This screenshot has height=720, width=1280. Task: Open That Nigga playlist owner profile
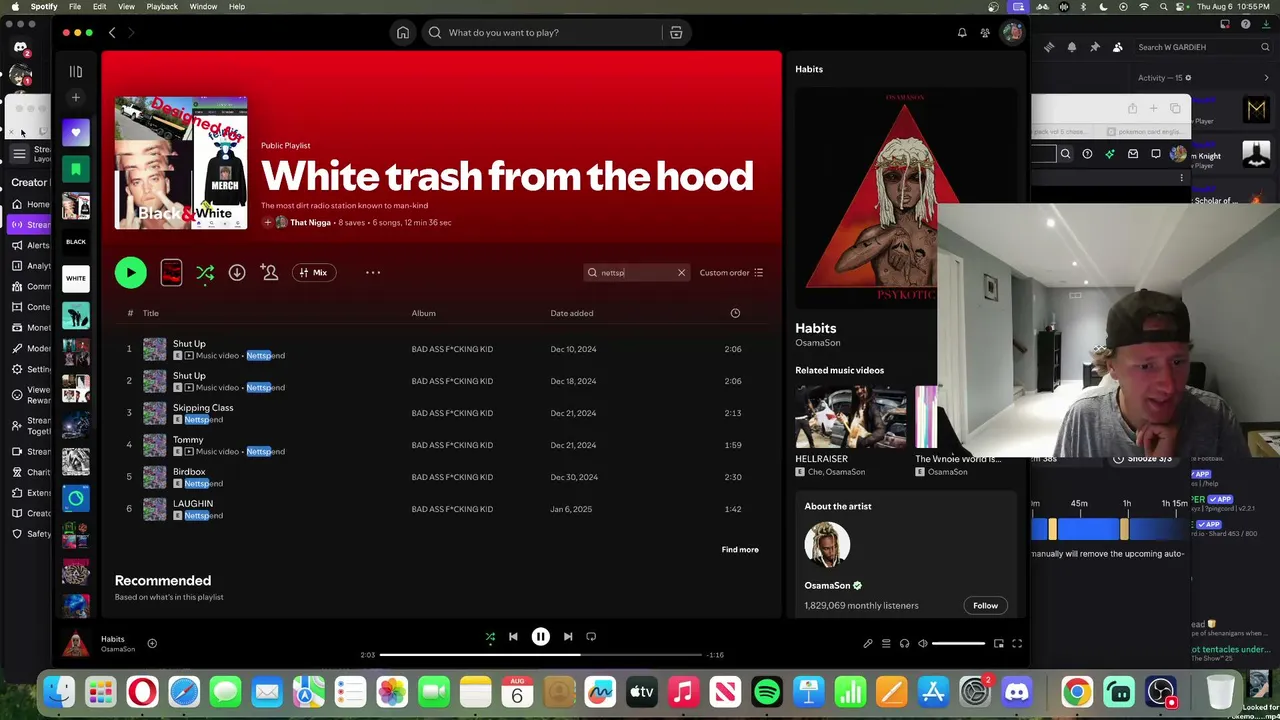[310, 223]
